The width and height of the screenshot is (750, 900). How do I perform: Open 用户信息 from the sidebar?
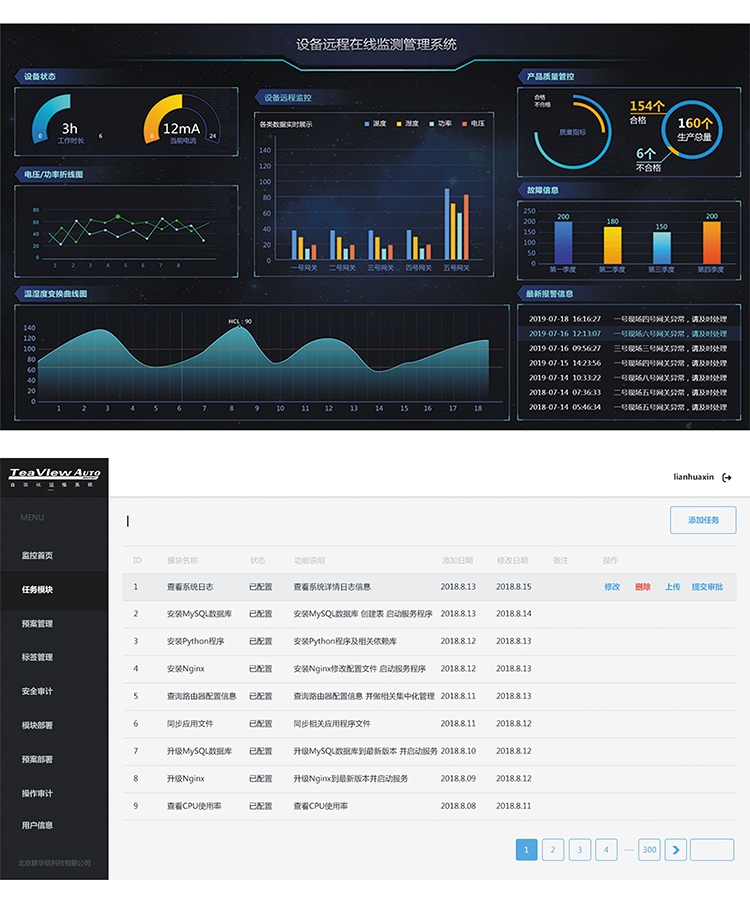[38, 825]
